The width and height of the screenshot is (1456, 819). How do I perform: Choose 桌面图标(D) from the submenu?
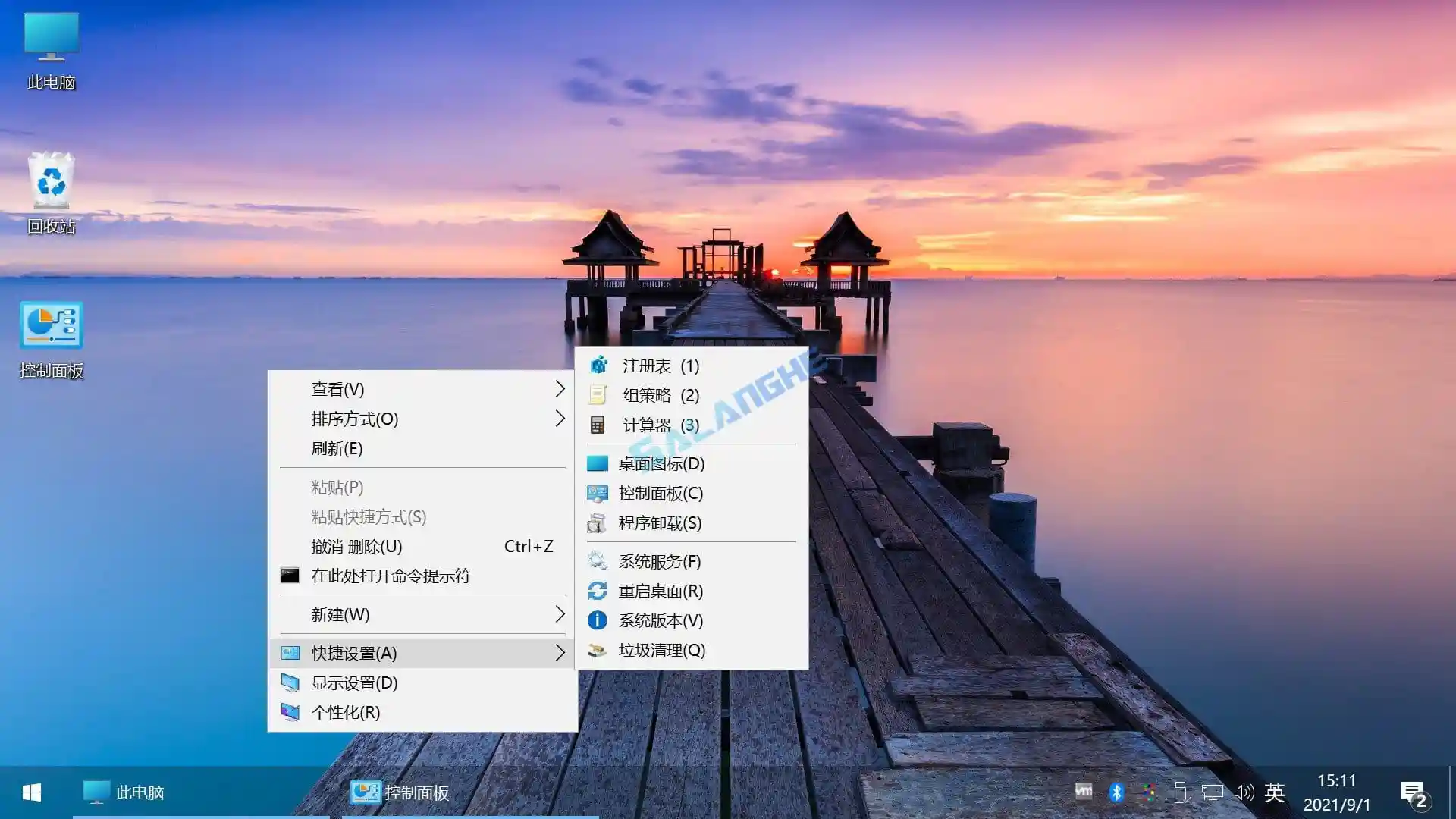[x=691, y=463]
